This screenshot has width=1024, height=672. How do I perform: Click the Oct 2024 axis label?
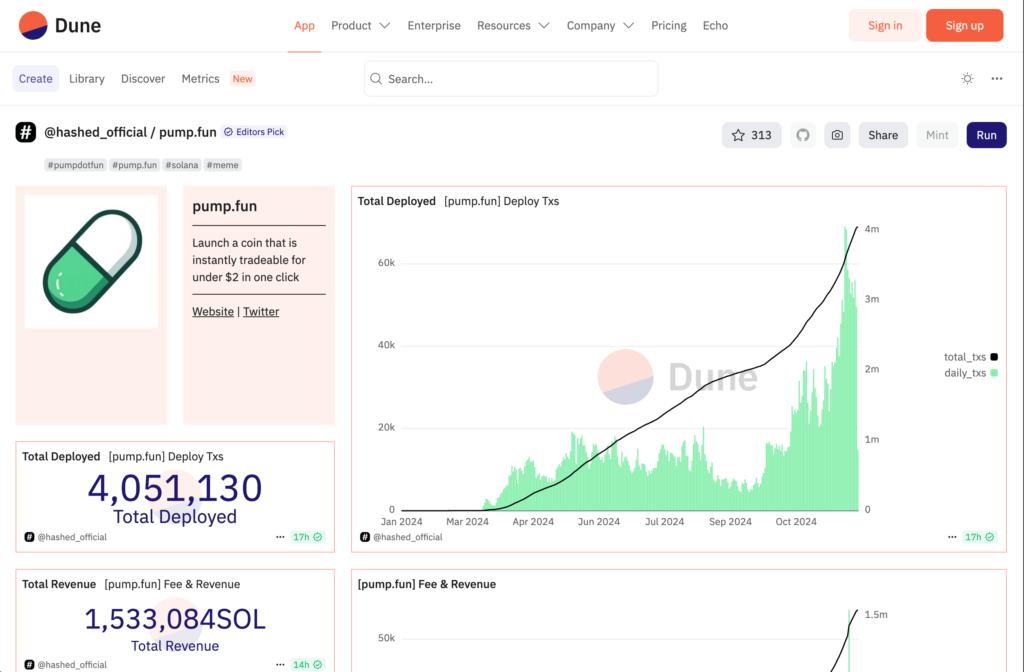796,522
